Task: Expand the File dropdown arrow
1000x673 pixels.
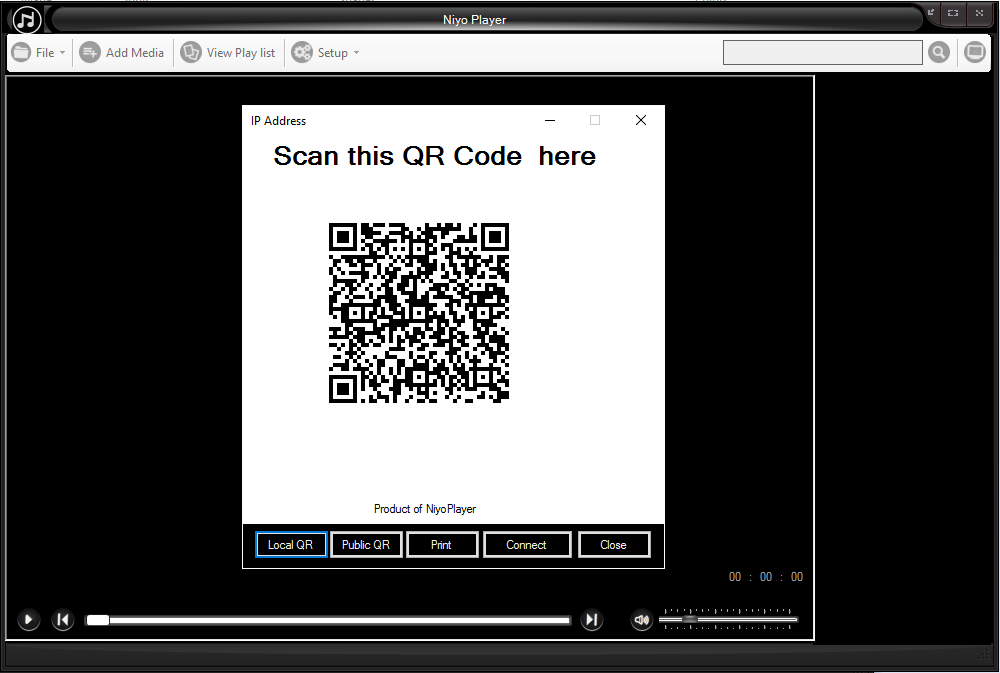Action: tap(62, 52)
